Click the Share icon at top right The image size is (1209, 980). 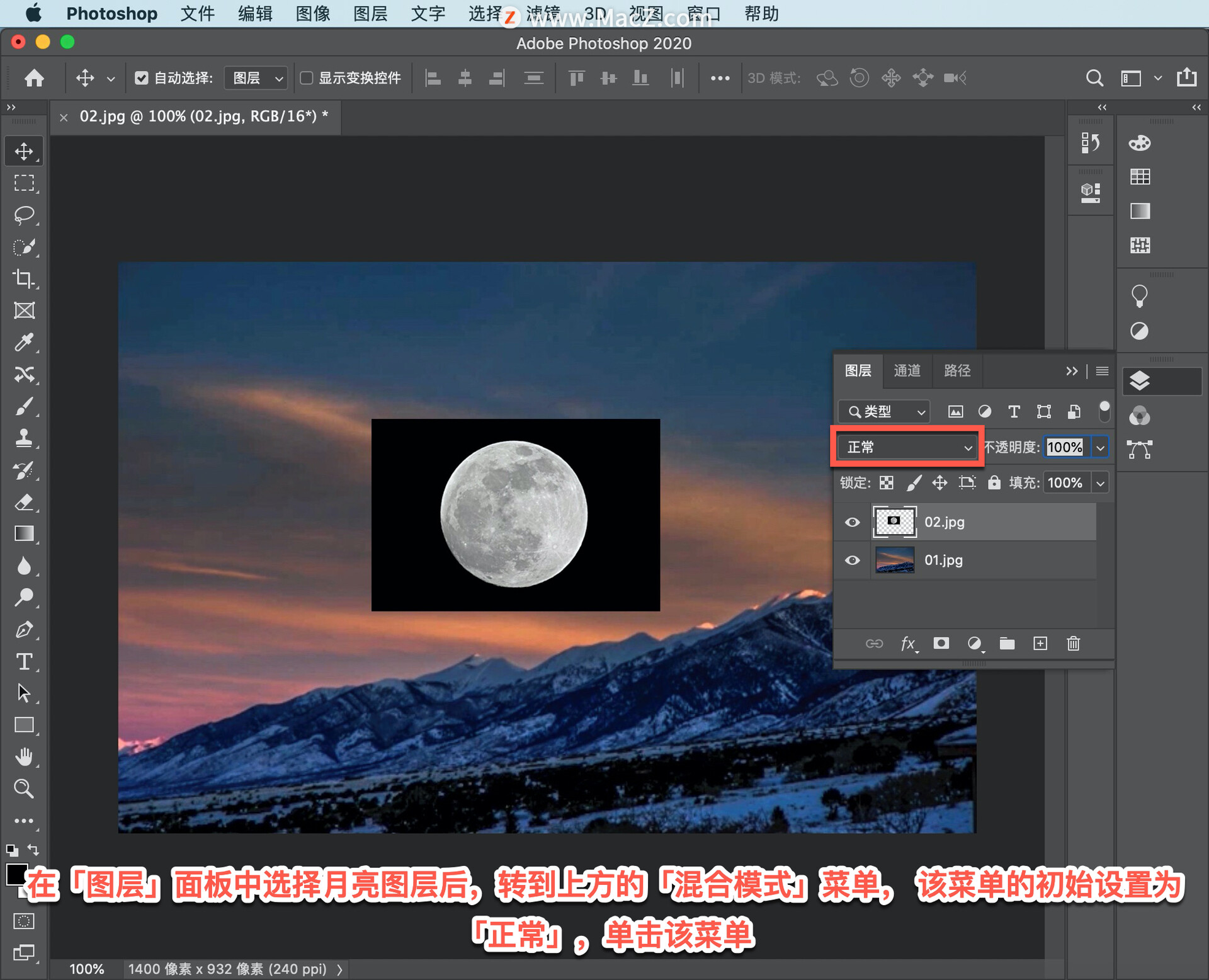pyautogui.click(x=1186, y=77)
